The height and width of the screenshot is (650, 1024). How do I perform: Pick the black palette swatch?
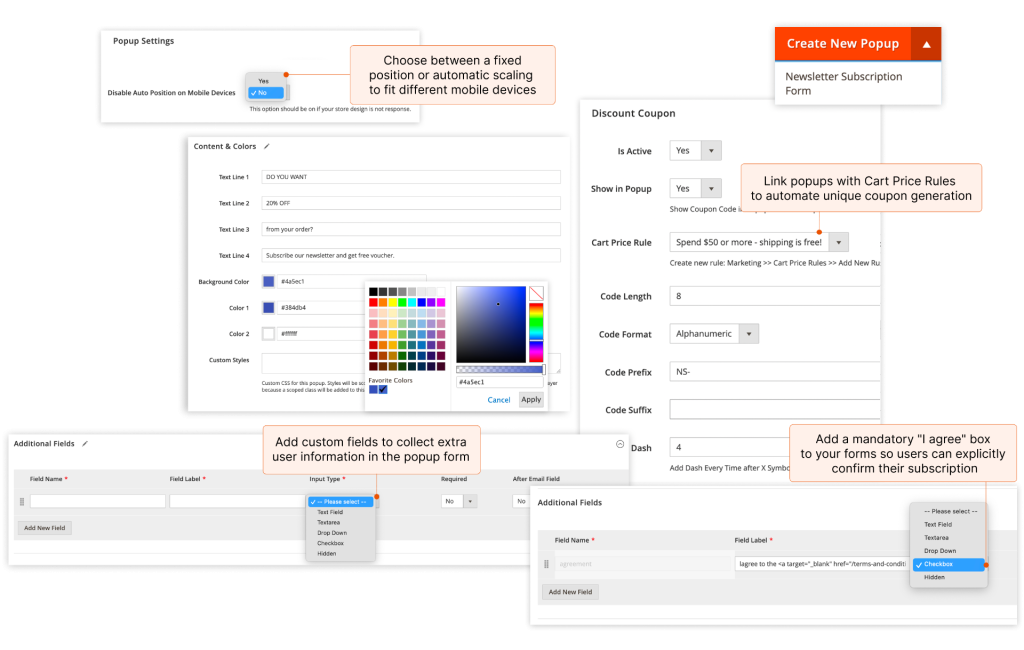[373, 292]
